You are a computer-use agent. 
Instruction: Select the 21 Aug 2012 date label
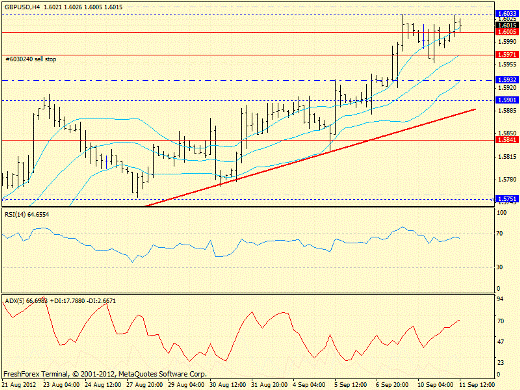18,385
